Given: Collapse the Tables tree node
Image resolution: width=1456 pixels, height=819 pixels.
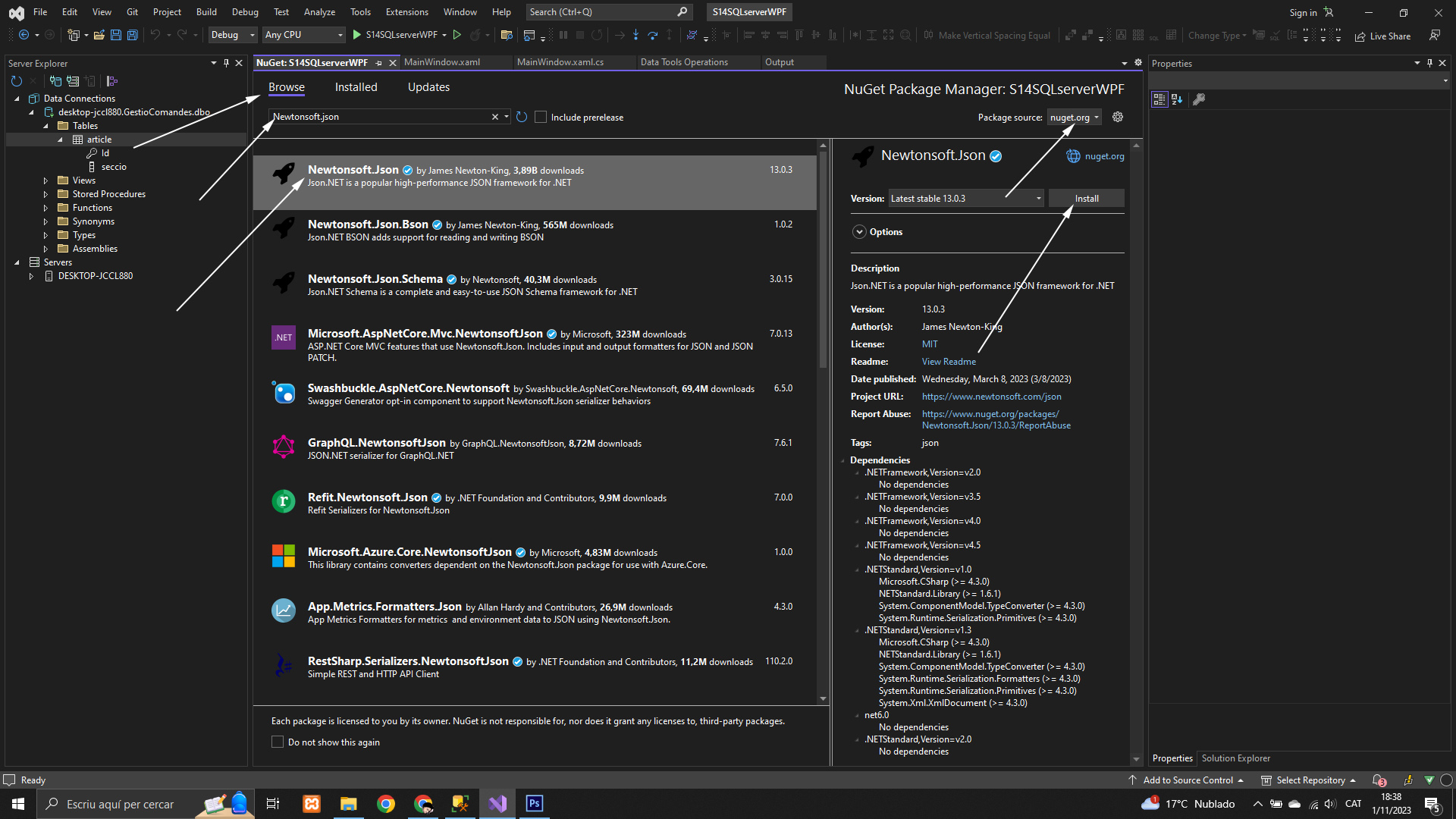Looking at the screenshot, I should pos(45,126).
